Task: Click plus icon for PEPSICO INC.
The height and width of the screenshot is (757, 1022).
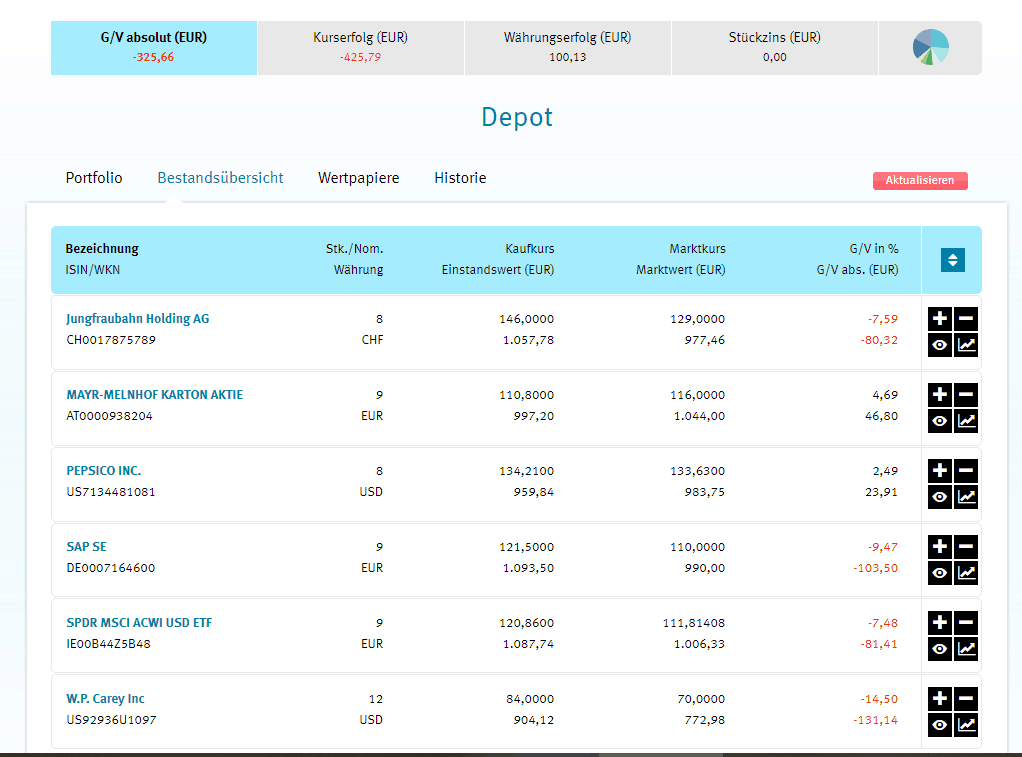Action: coord(939,471)
